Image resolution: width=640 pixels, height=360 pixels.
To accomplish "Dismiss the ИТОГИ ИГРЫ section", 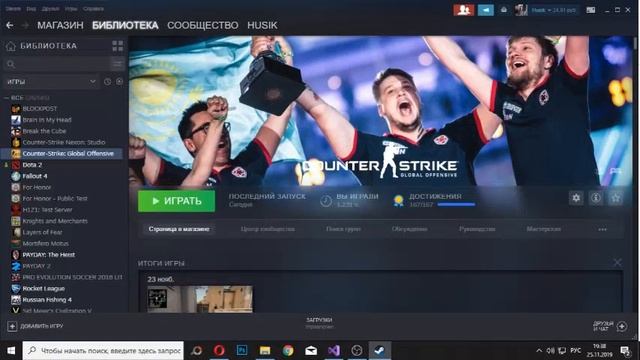I will tap(617, 262).
